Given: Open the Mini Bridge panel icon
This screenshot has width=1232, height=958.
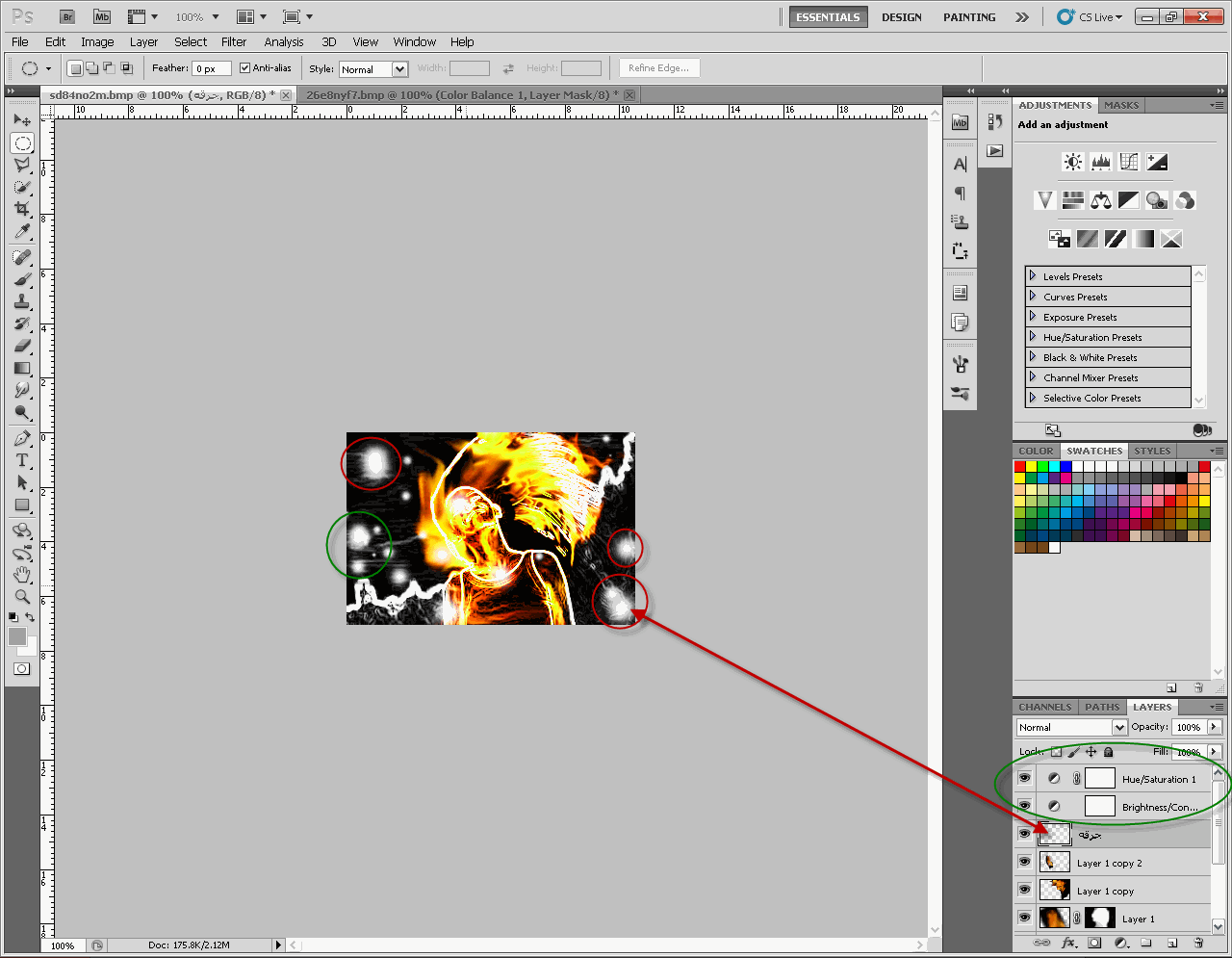Looking at the screenshot, I should [960, 122].
